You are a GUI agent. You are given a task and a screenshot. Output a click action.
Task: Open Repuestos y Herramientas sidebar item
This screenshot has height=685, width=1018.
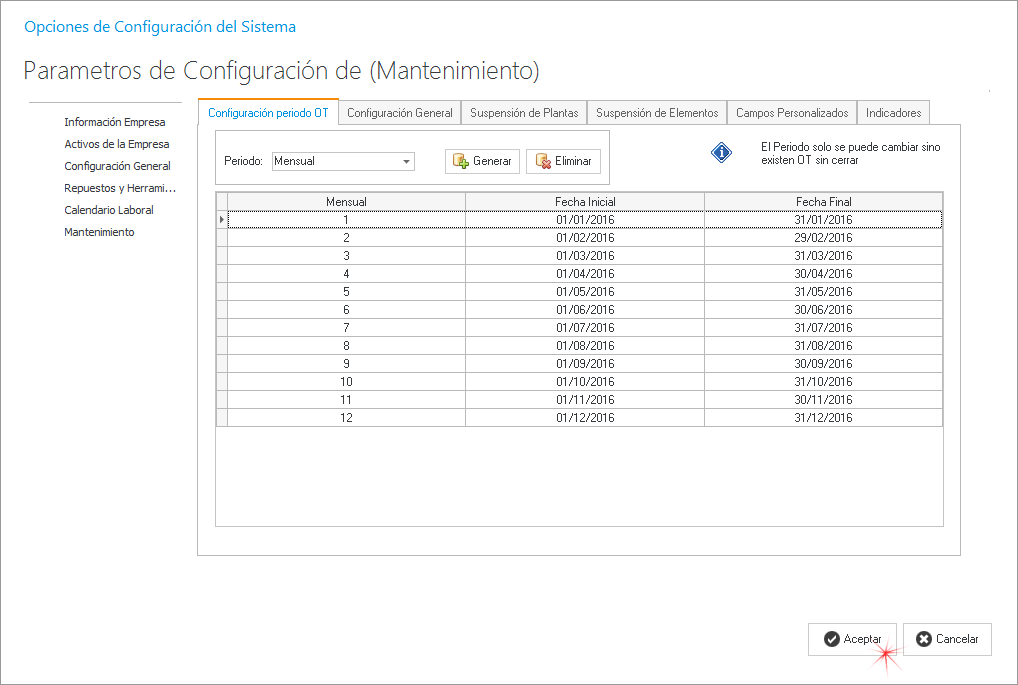point(120,188)
